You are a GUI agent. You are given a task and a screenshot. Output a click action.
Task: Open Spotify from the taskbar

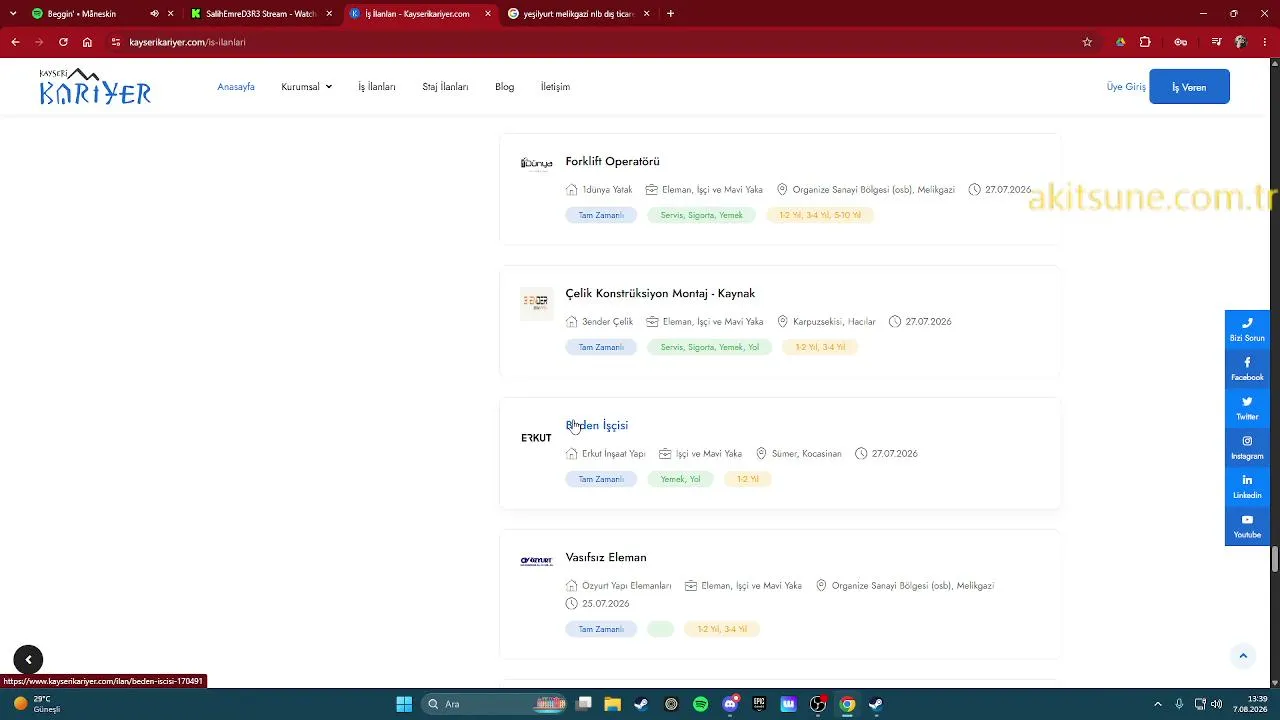click(x=700, y=704)
